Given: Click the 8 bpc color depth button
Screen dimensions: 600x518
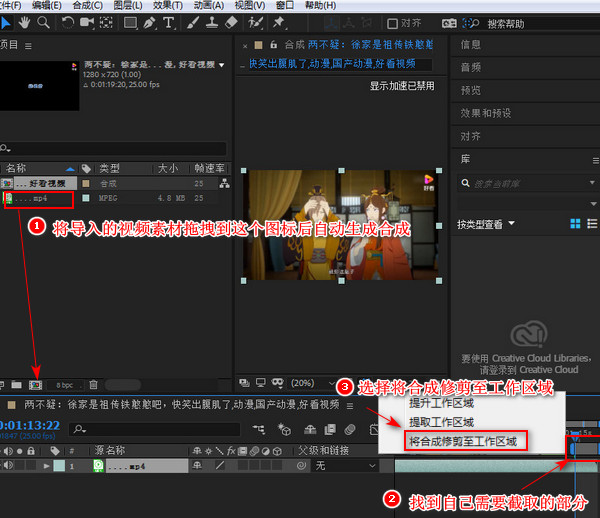Looking at the screenshot, I should click(65, 385).
